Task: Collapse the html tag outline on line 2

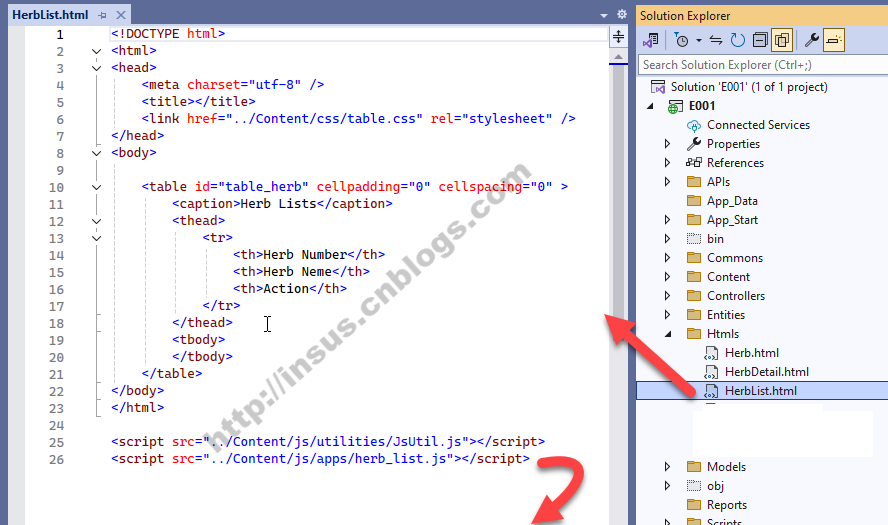Action: (96, 52)
